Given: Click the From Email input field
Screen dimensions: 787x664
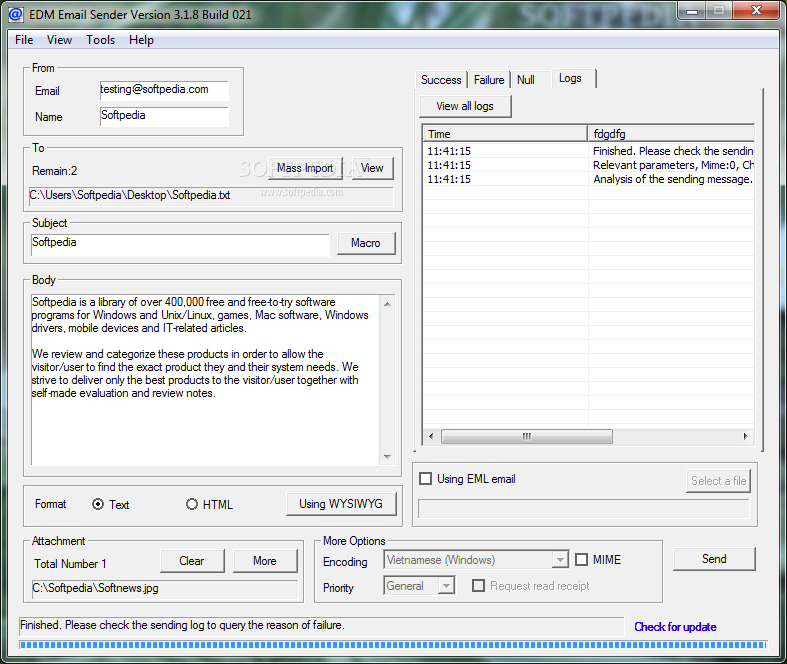Looking at the screenshot, I should click(x=164, y=90).
